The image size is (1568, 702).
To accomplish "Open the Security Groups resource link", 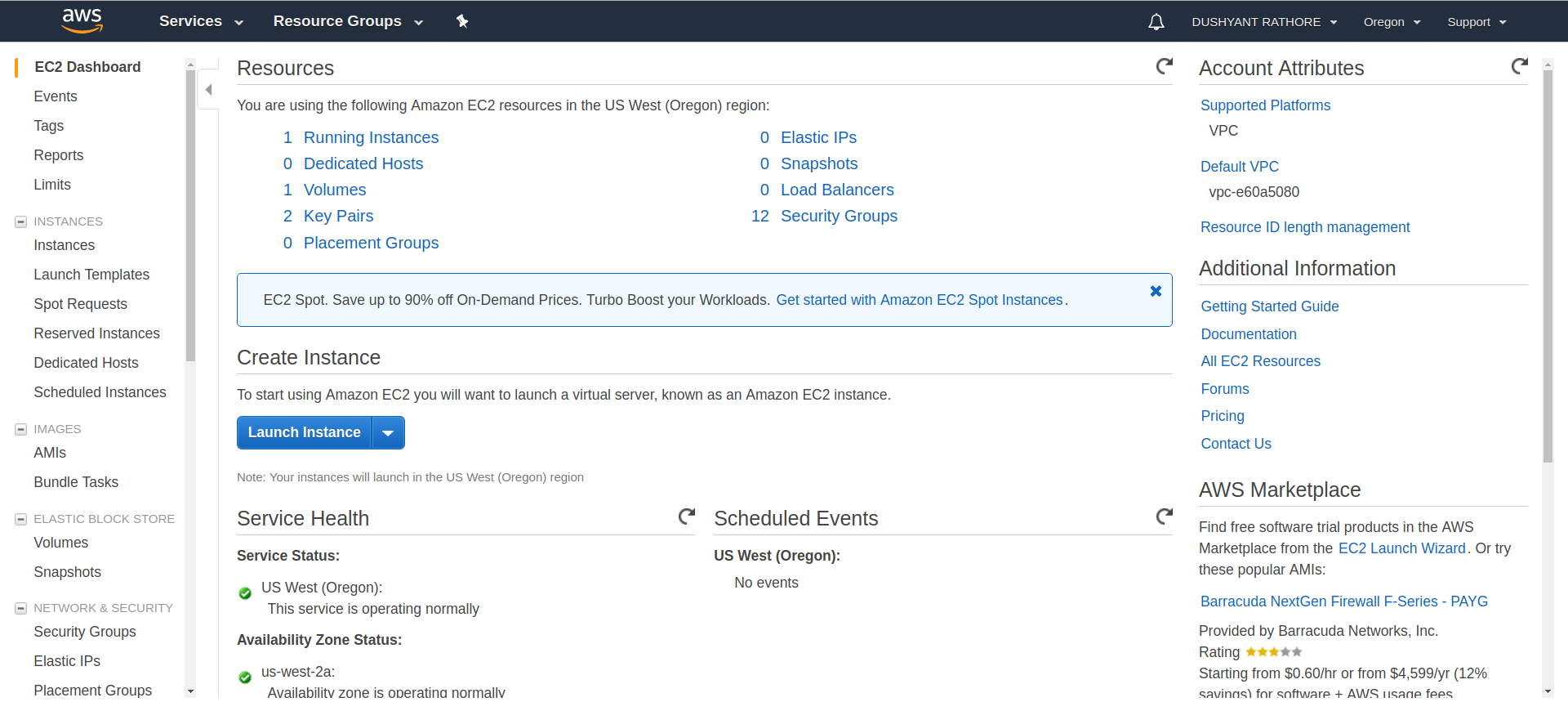I will (x=840, y=216).
